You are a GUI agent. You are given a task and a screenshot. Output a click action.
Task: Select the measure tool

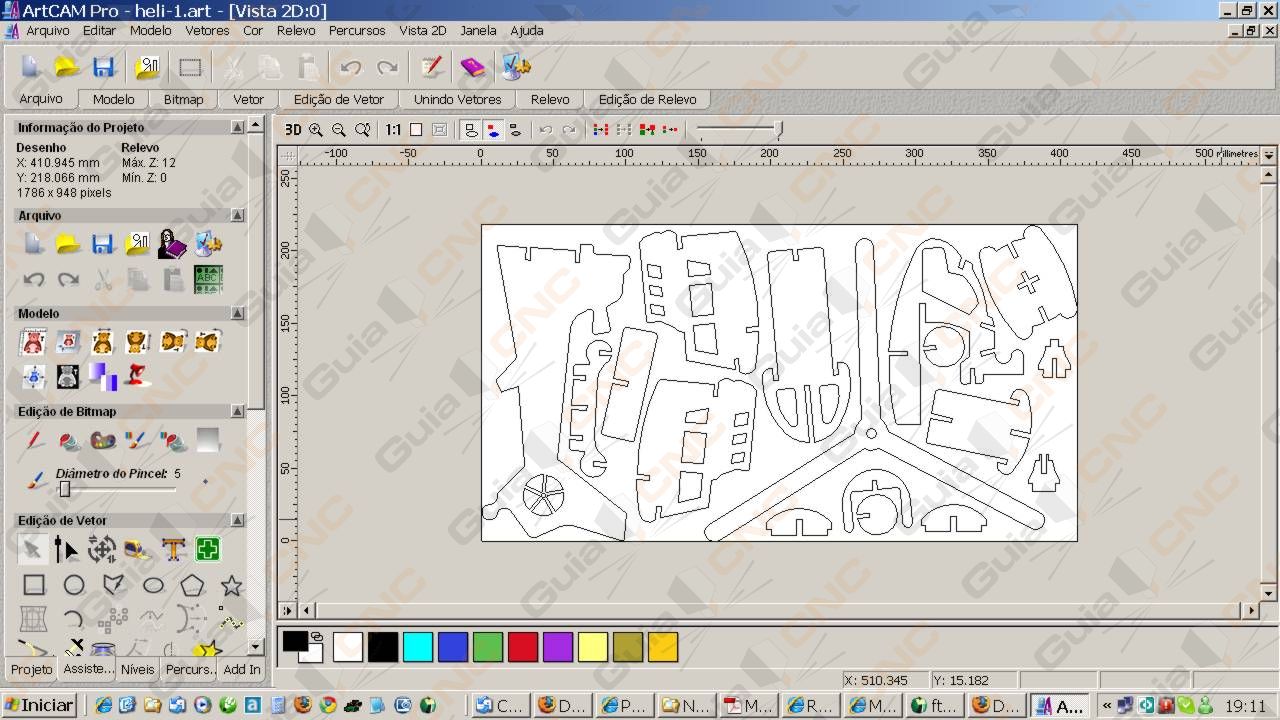137,549
